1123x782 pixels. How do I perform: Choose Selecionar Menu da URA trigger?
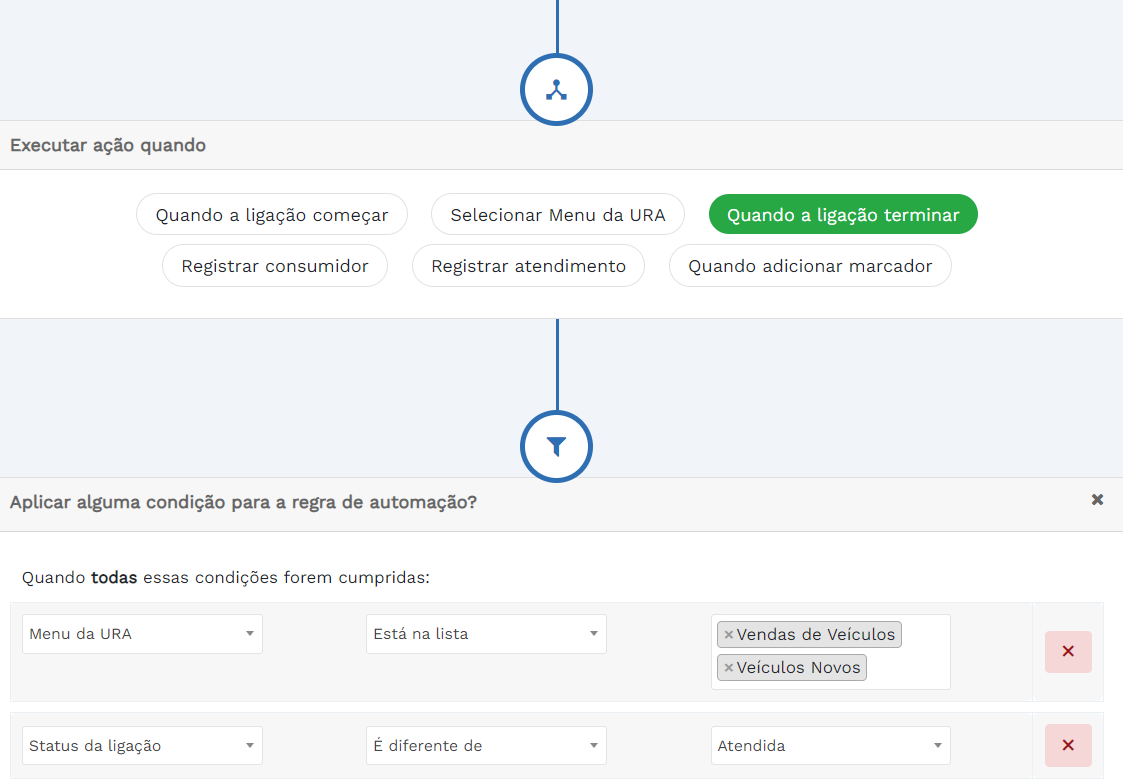(x=557, y=215)
